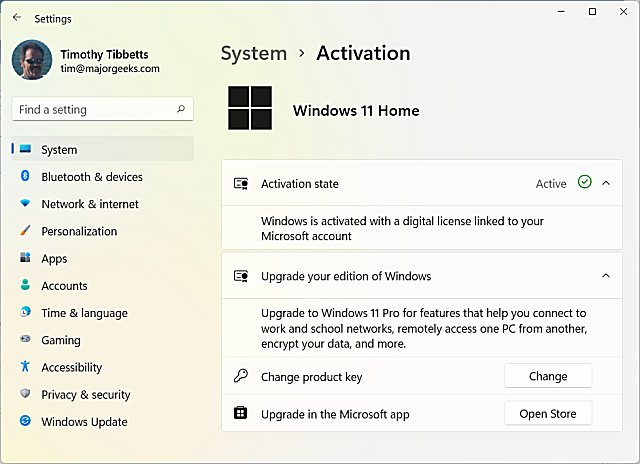Screen dimensions: 640x464
Task: Click the Time & language clock icon
Action: 25,312
